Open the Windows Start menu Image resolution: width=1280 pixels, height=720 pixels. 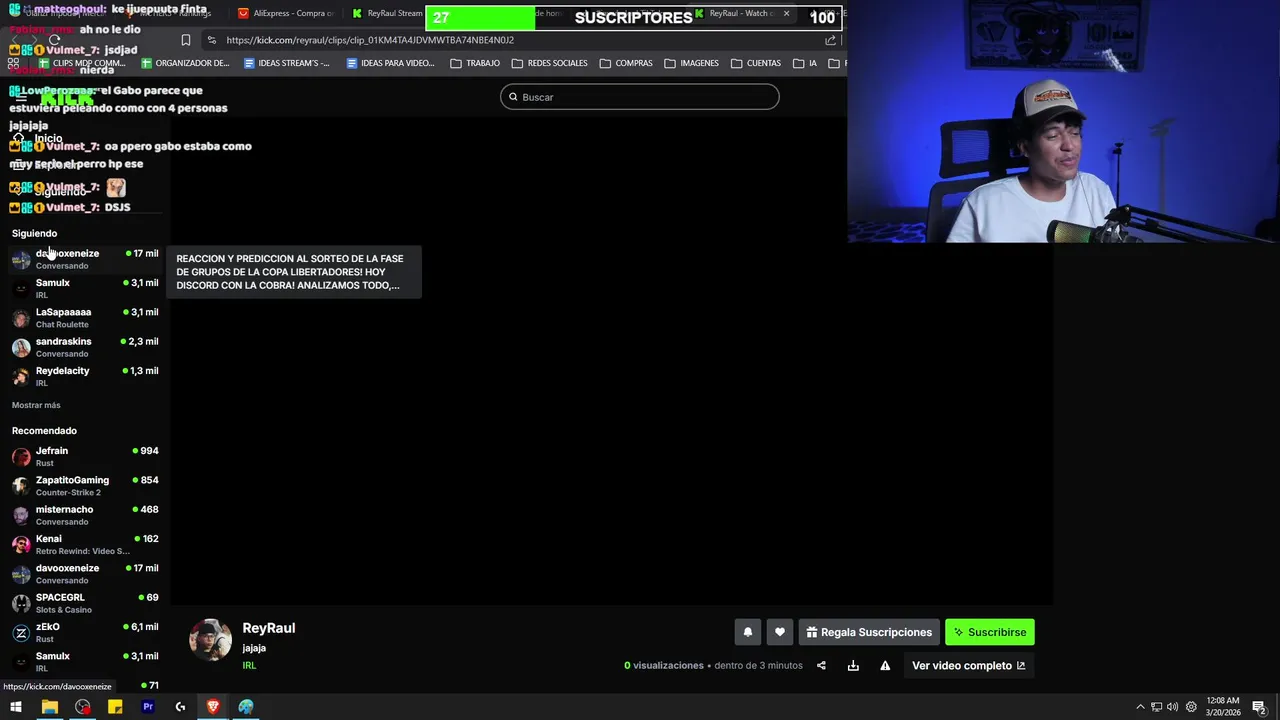16,707
